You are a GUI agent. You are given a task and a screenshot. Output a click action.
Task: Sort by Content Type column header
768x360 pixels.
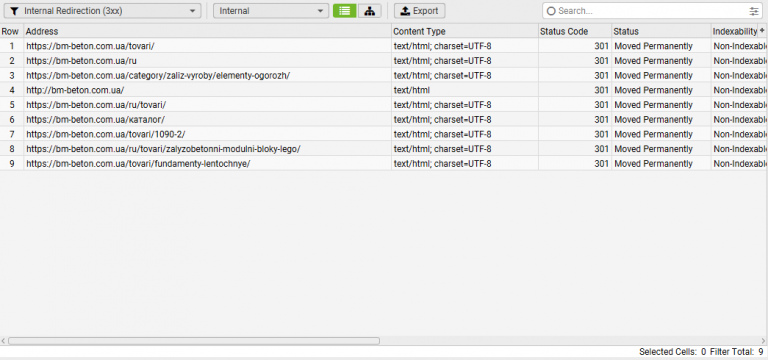click(x=465, y=31)
